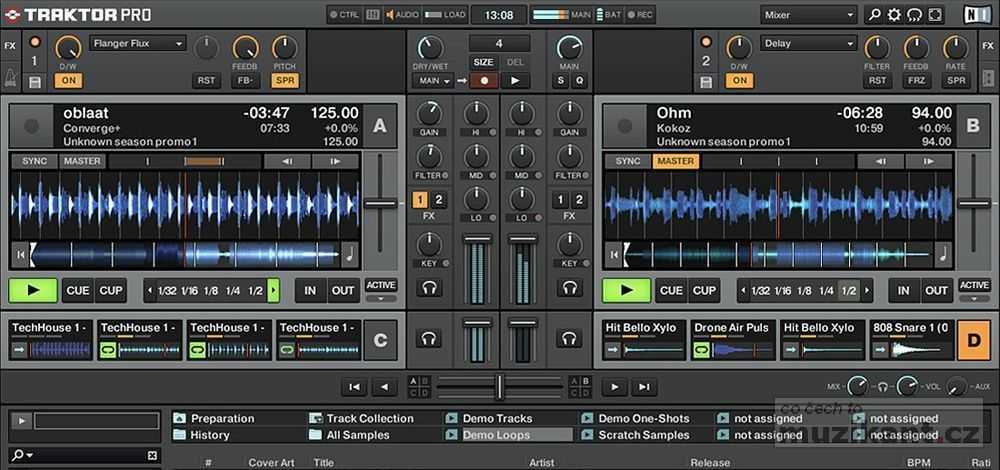This screenshot has width=1000, height=470.
Task: Enable headphone cue for Deck C
Action: [429, 338]
